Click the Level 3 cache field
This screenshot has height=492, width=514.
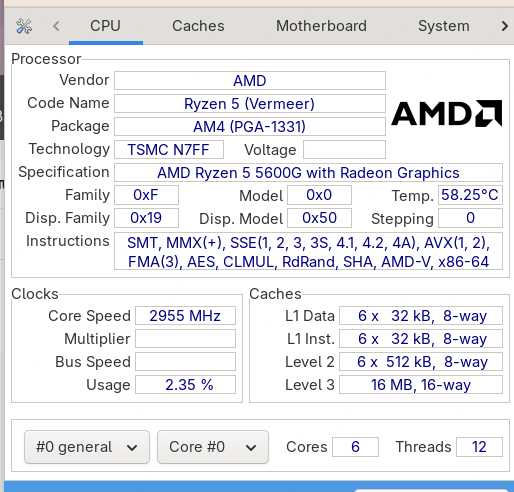[421, 385]
